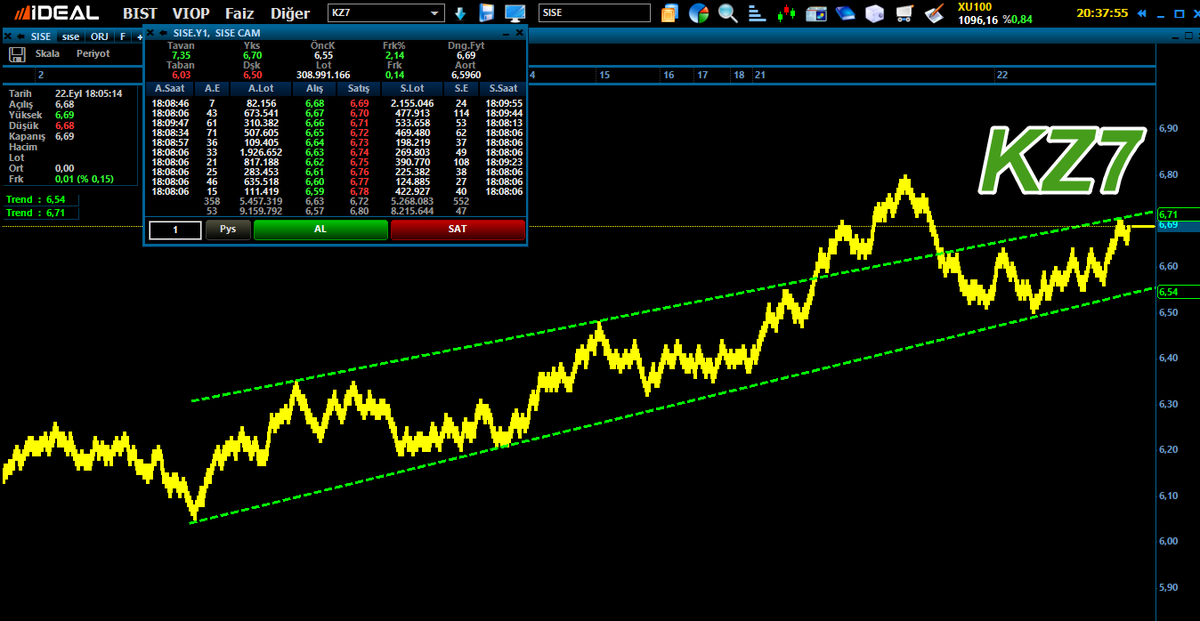
Task: Open the Diğer menu
Action: click(x=288, y=14)
